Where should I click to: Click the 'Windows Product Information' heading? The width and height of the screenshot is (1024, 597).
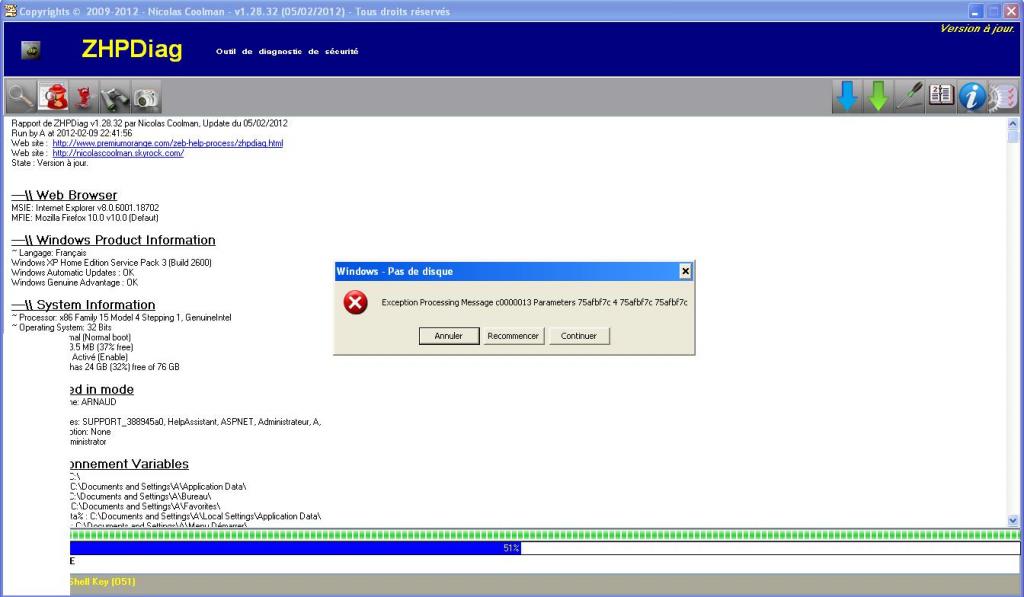click(x=113, y=240)
